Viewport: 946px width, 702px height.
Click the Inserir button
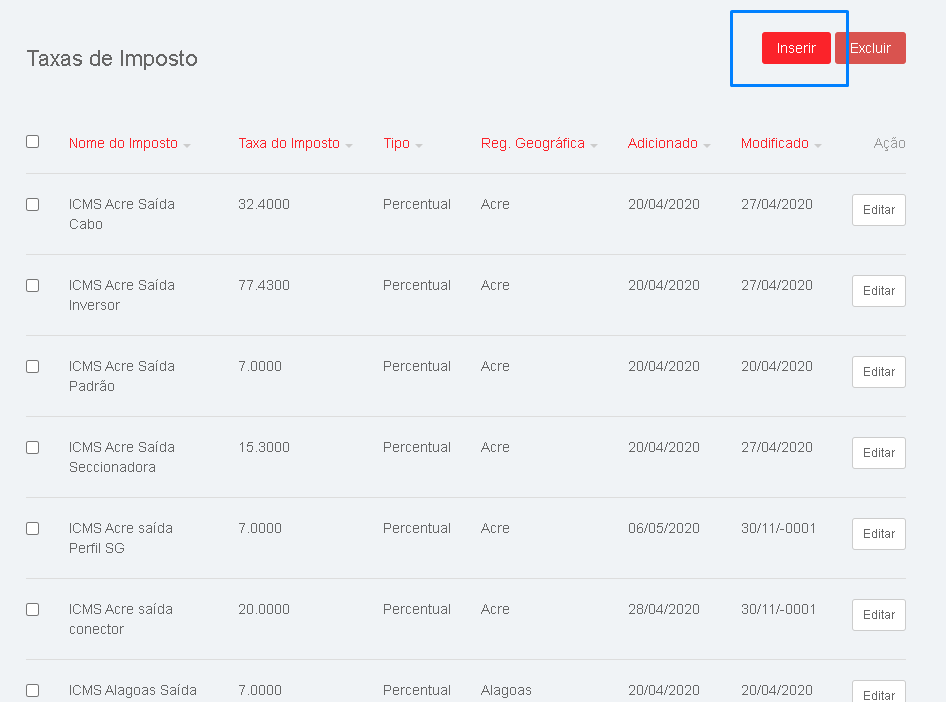796,48
